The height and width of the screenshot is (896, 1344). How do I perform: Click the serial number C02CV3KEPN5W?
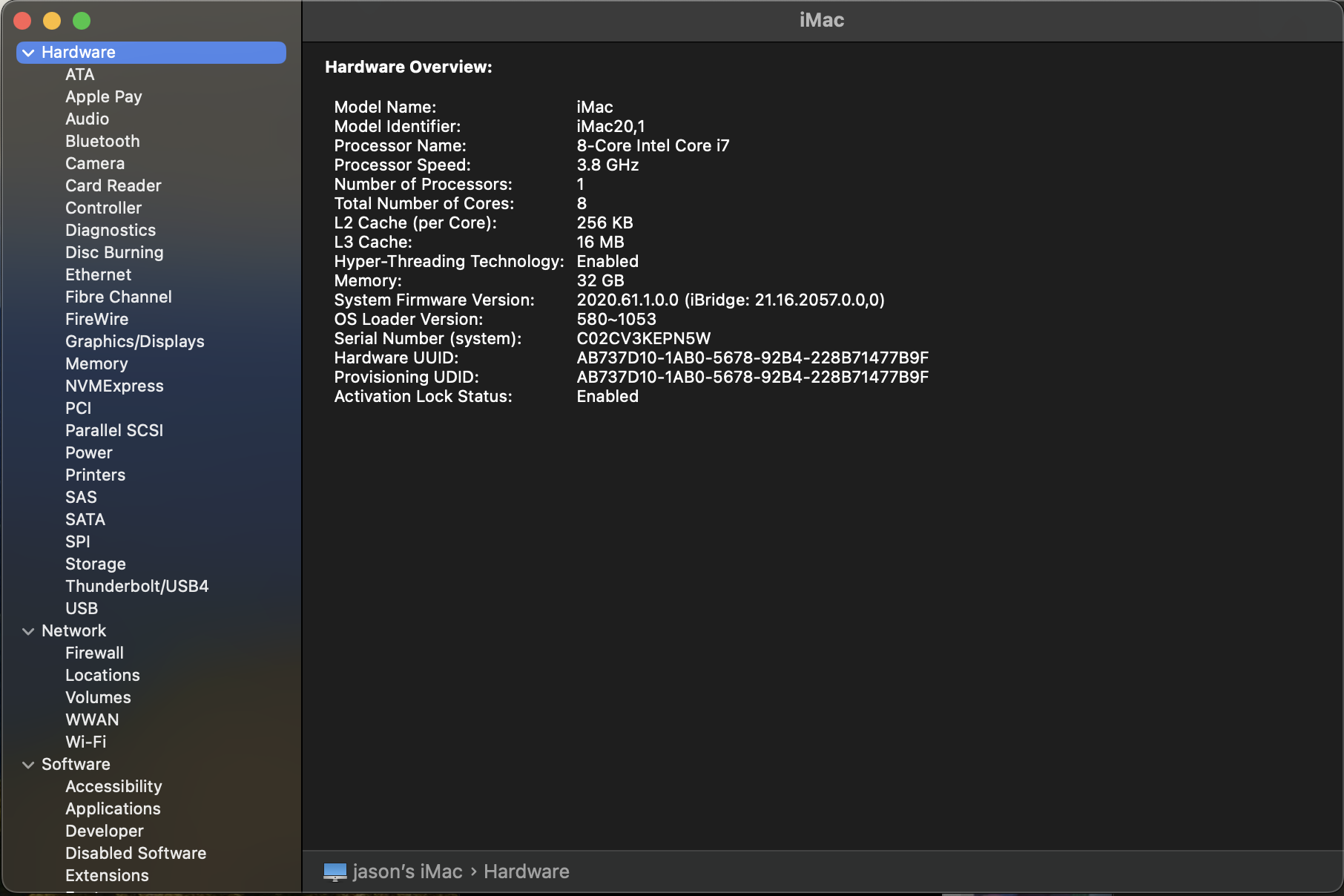click(644, 339)
